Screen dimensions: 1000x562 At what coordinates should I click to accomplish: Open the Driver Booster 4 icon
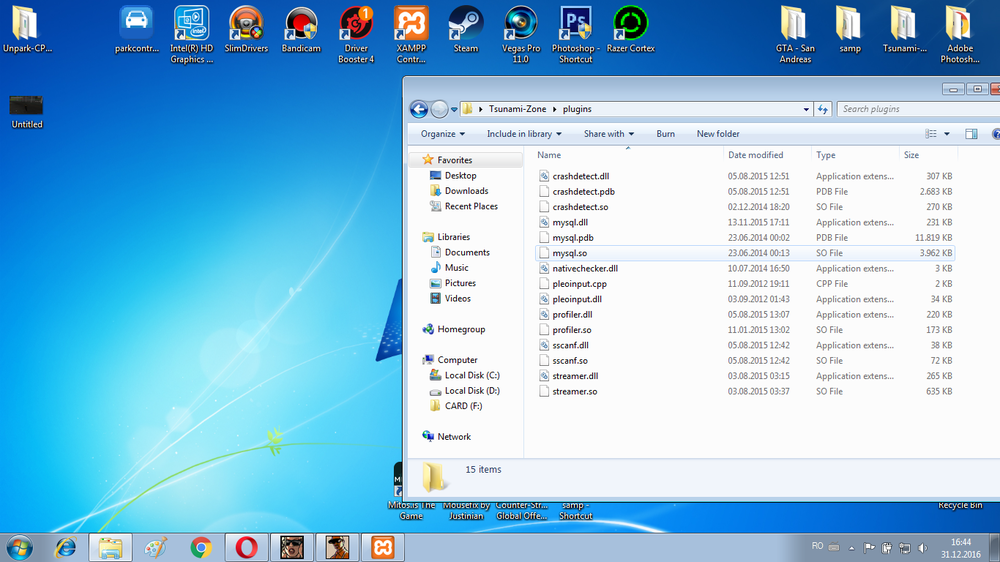point(356,34)
